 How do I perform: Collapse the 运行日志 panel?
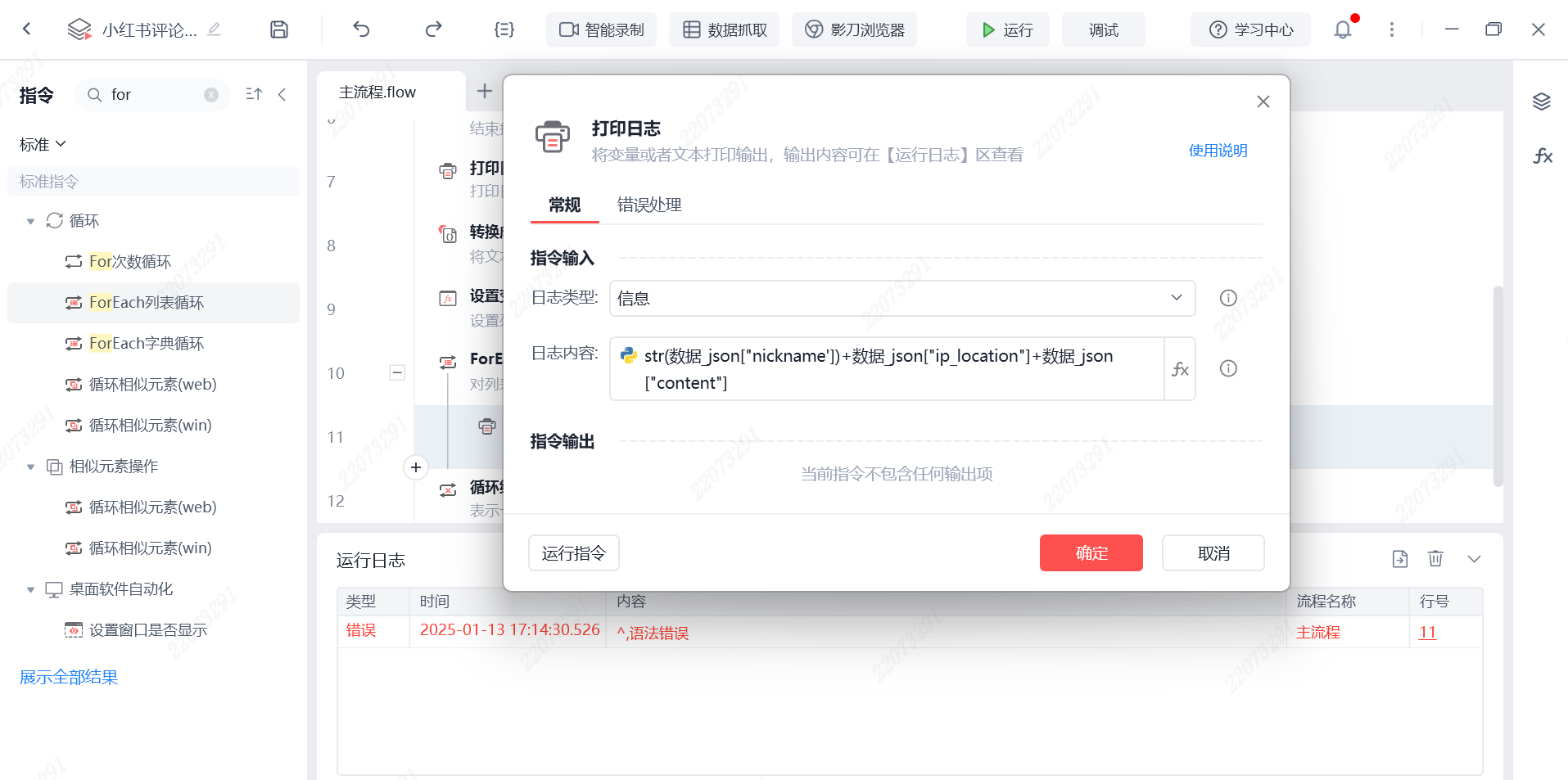pos(1475,559)
